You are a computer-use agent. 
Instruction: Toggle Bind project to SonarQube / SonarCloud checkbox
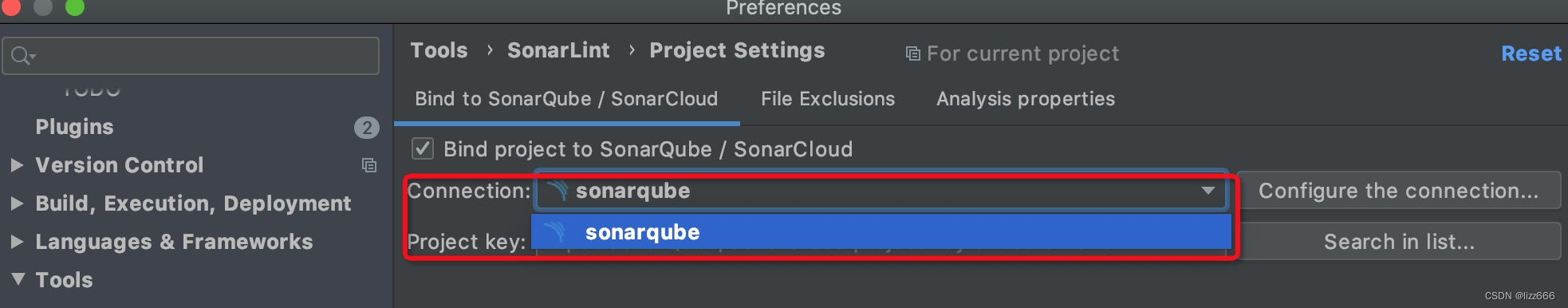tap(423, 148)
